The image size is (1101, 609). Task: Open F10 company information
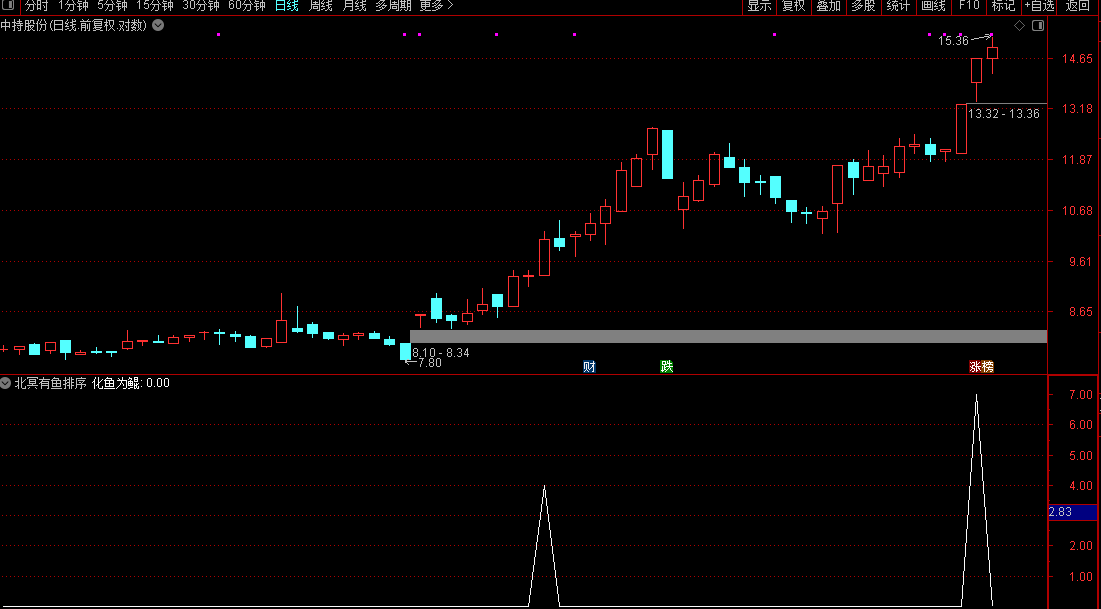969,6
